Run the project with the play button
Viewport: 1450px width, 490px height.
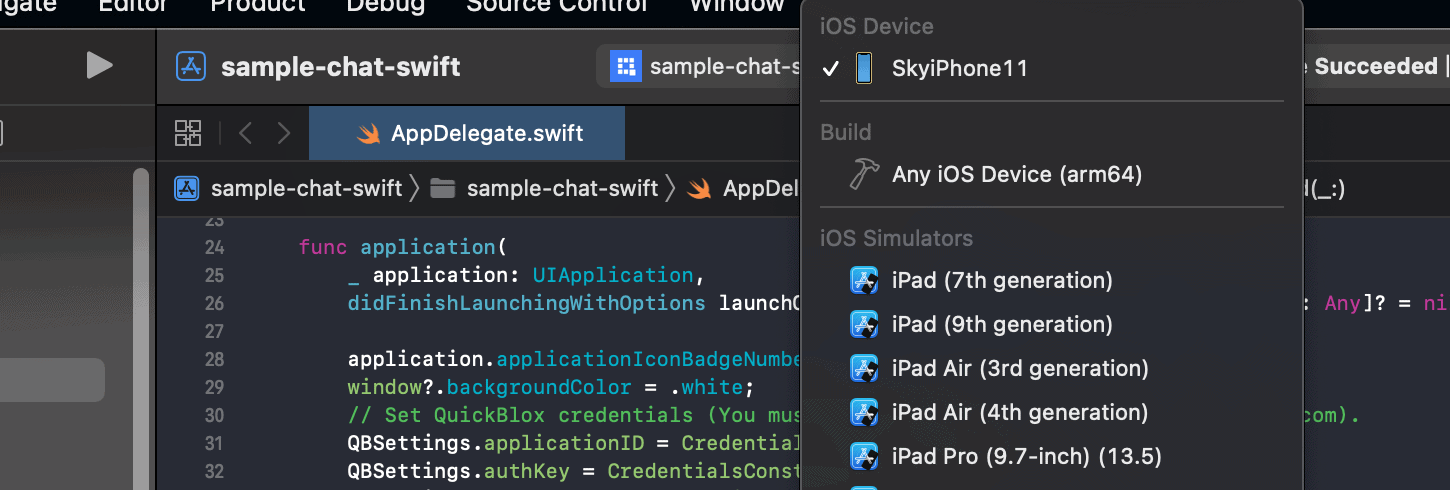point(99,66)
